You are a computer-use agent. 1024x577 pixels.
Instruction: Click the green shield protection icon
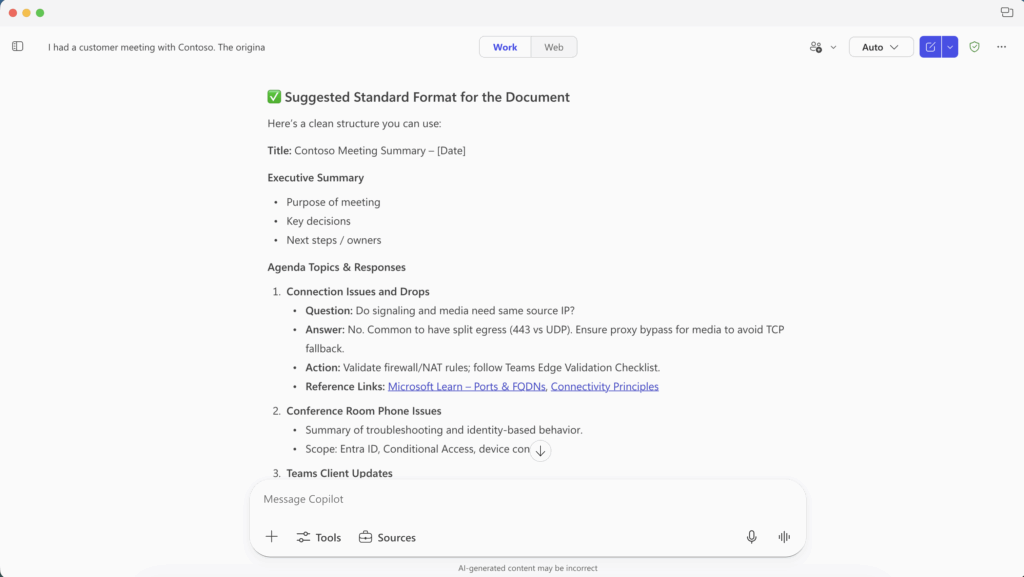pos(974,47)
